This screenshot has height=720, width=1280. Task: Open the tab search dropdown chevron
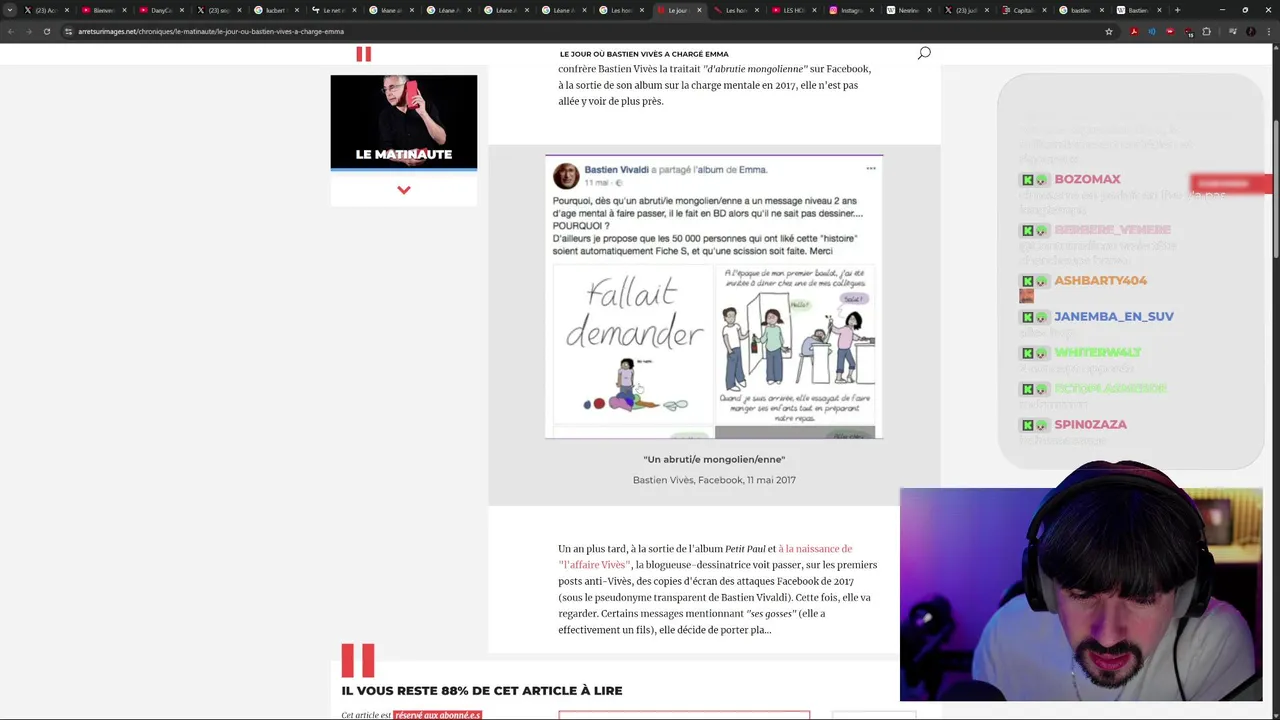click(x=12, y=10)
